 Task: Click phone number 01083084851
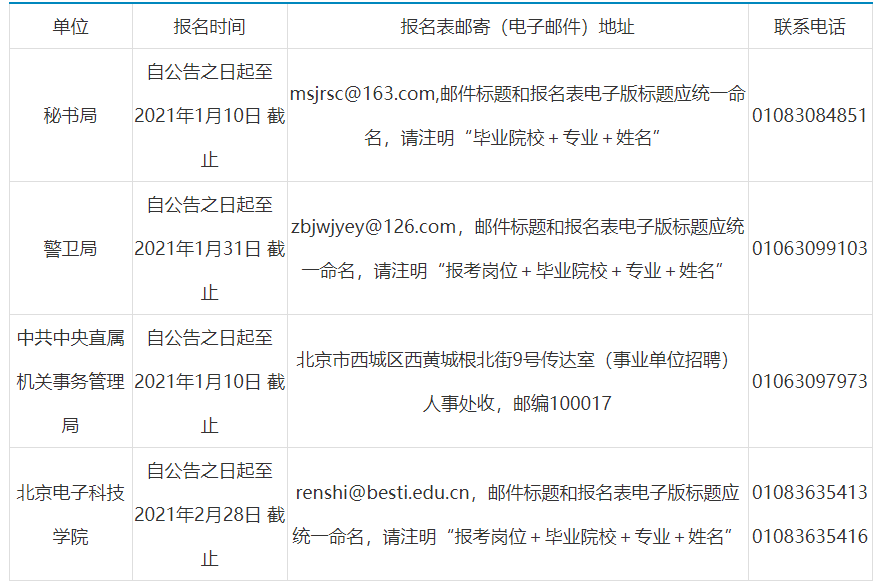[810, 115]
